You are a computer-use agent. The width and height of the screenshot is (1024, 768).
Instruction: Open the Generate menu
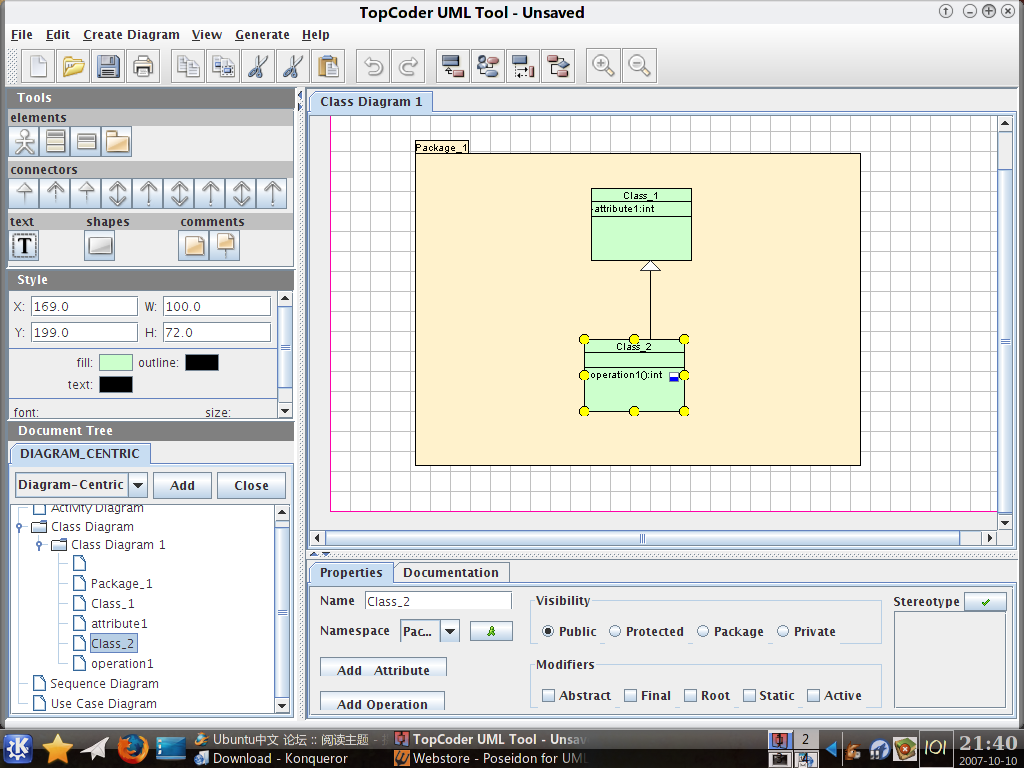[262, 35]
